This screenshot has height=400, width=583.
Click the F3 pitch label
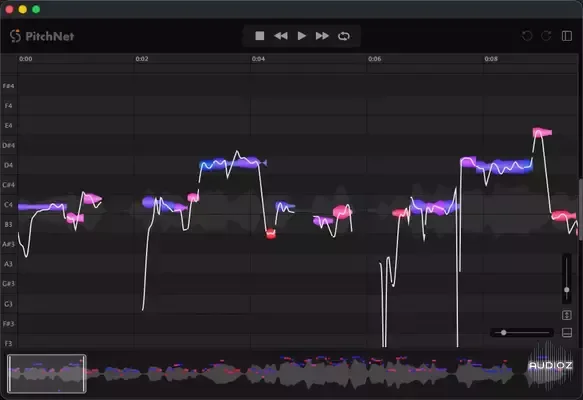8,343
